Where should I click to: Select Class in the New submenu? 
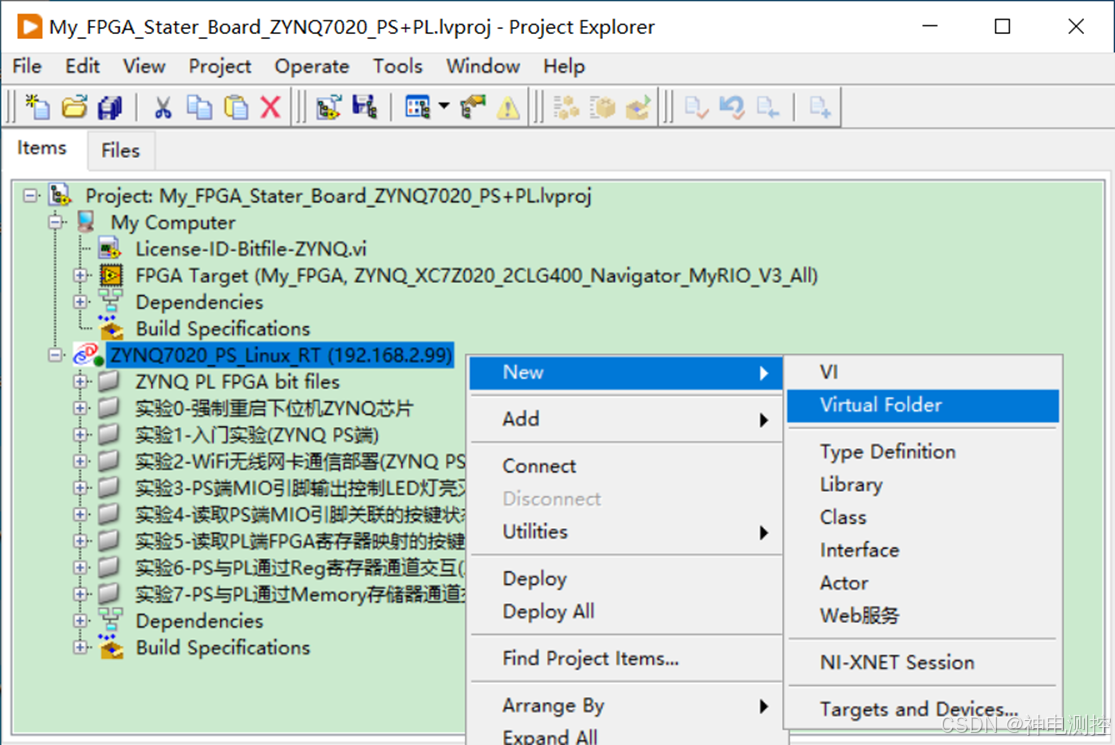[x=922, y=518]
